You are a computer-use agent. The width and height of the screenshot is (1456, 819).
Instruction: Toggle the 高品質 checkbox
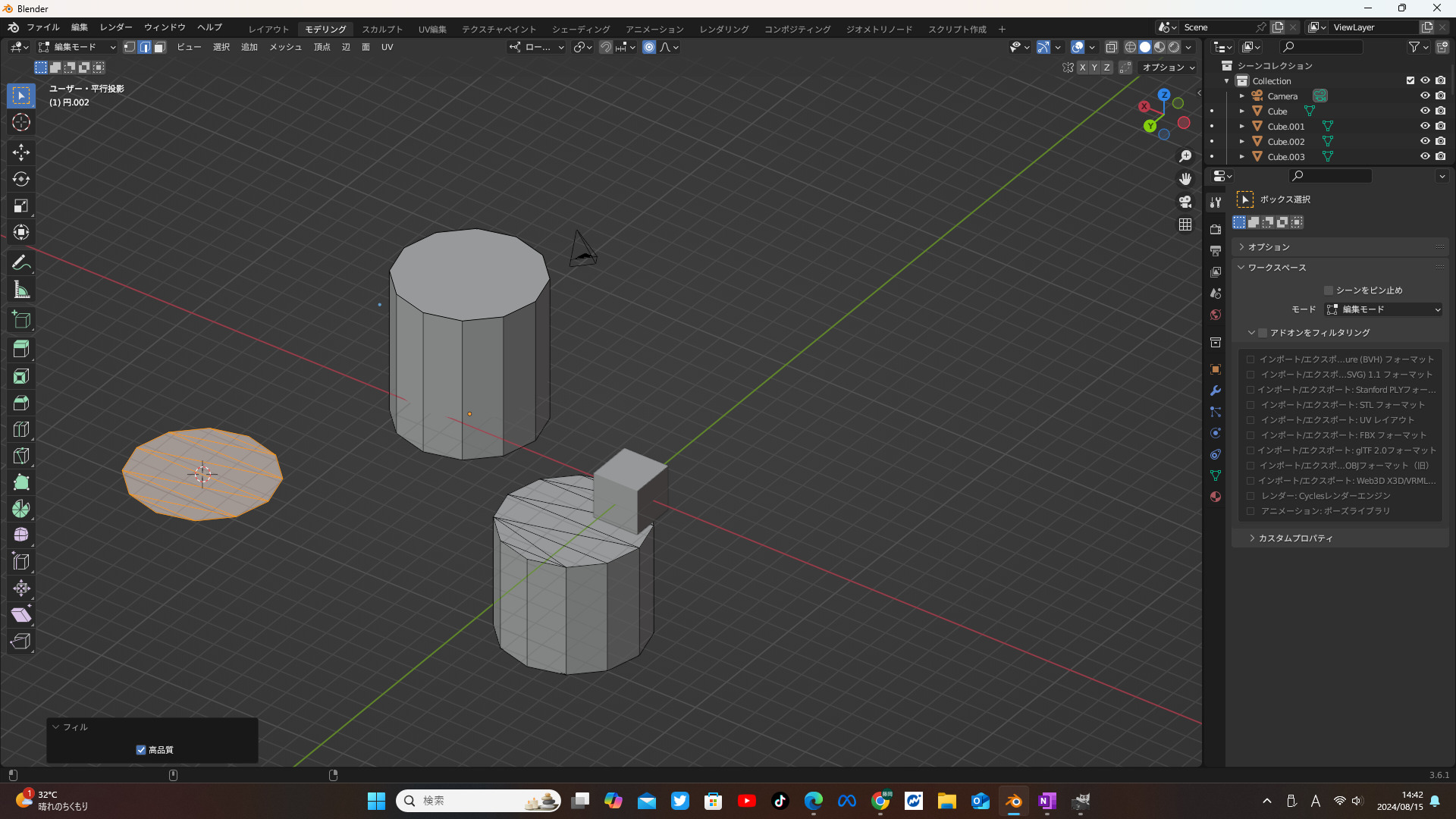(x=141, y=750)
